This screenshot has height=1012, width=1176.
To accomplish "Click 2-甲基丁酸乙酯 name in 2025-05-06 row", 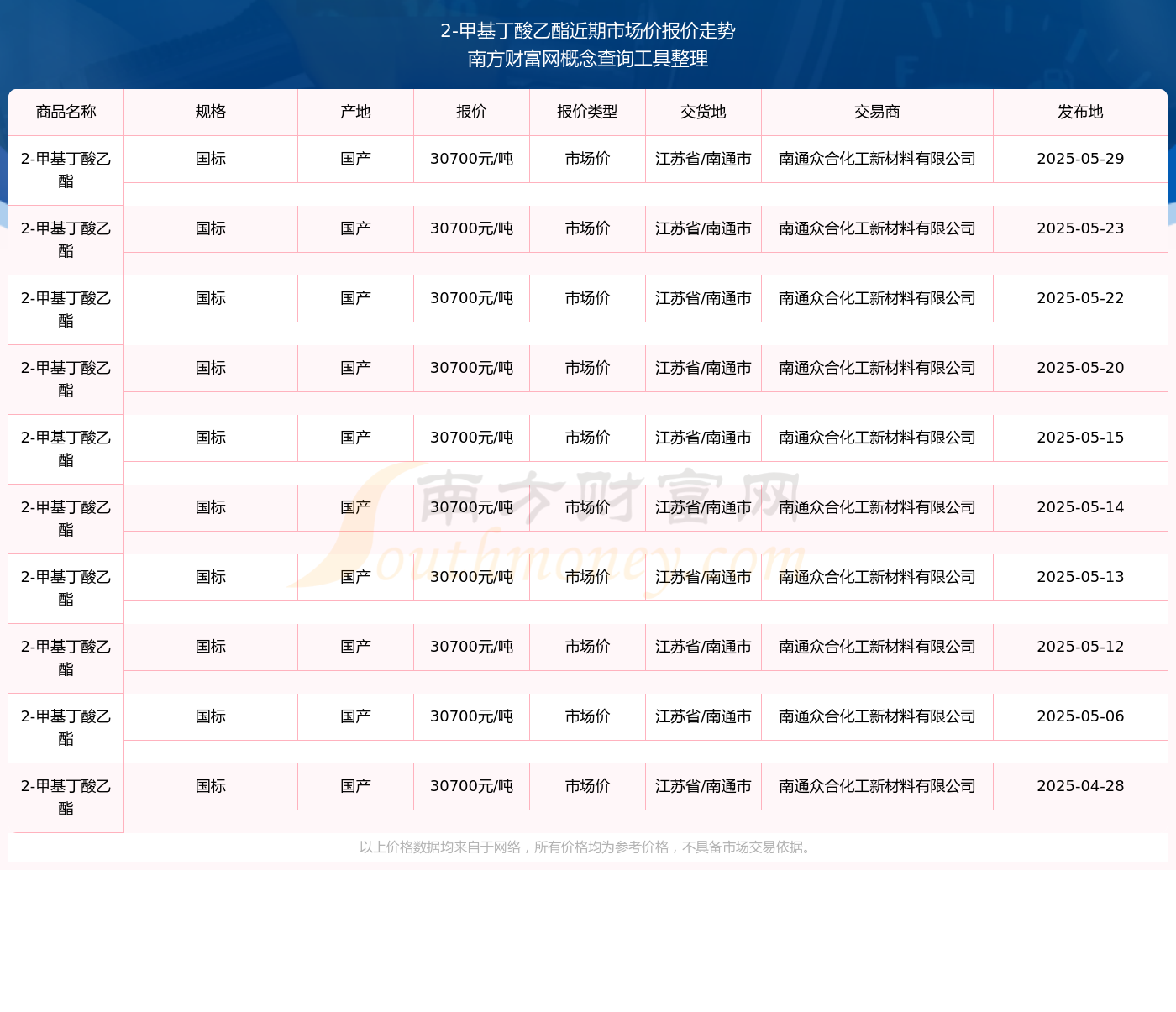I will 66,727.
